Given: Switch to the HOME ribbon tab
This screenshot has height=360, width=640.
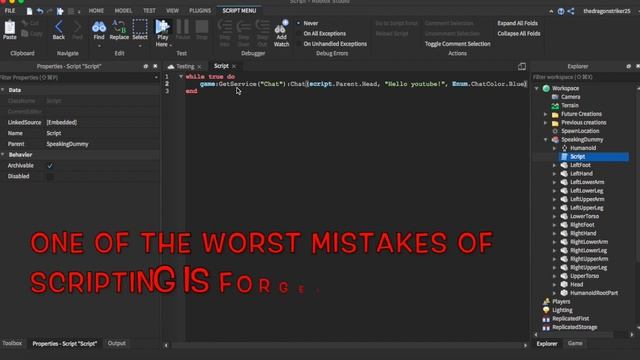Looking at the screenshot, I should click(x=96, y=11).
